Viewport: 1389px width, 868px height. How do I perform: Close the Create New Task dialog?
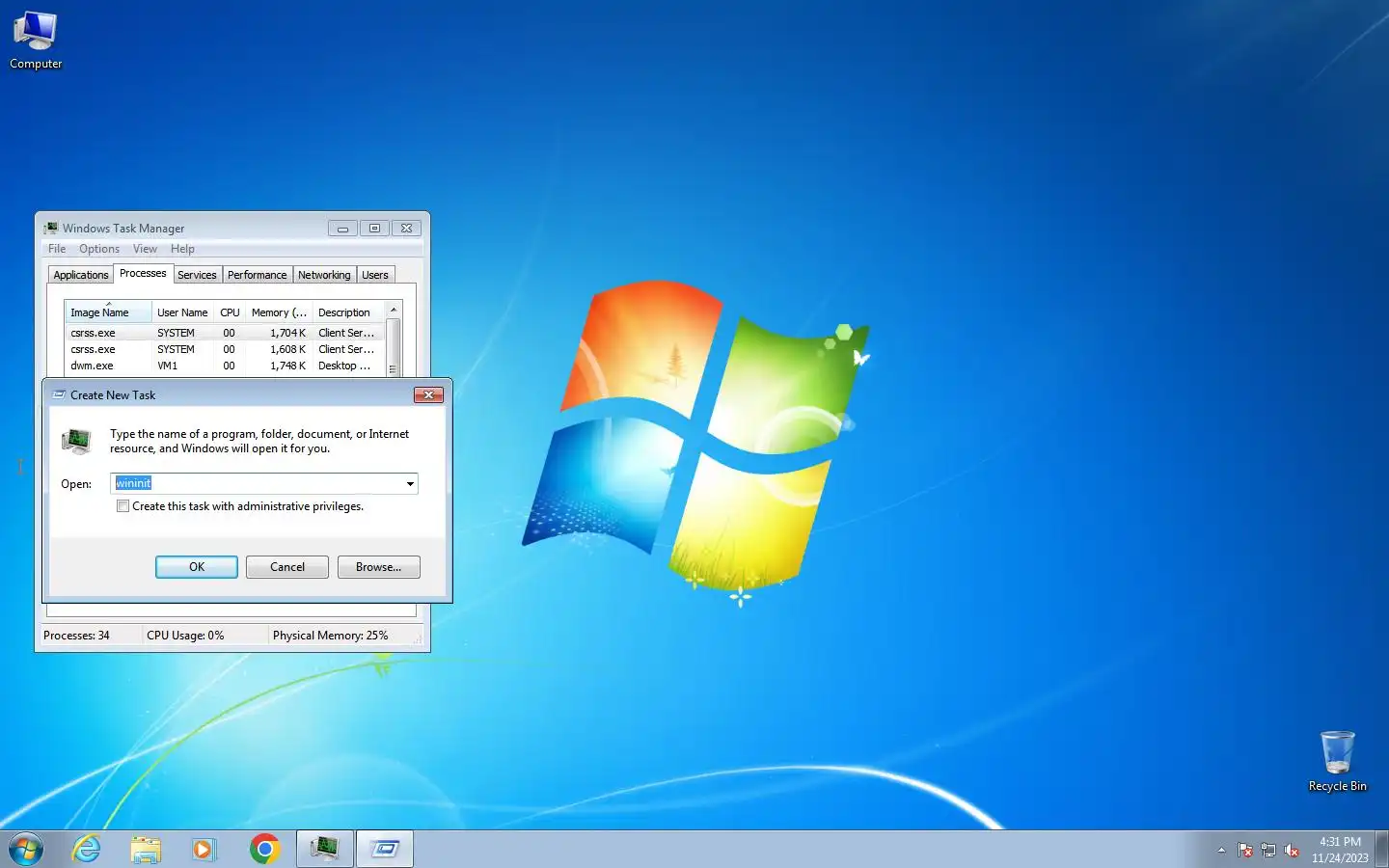click(428, 394)
